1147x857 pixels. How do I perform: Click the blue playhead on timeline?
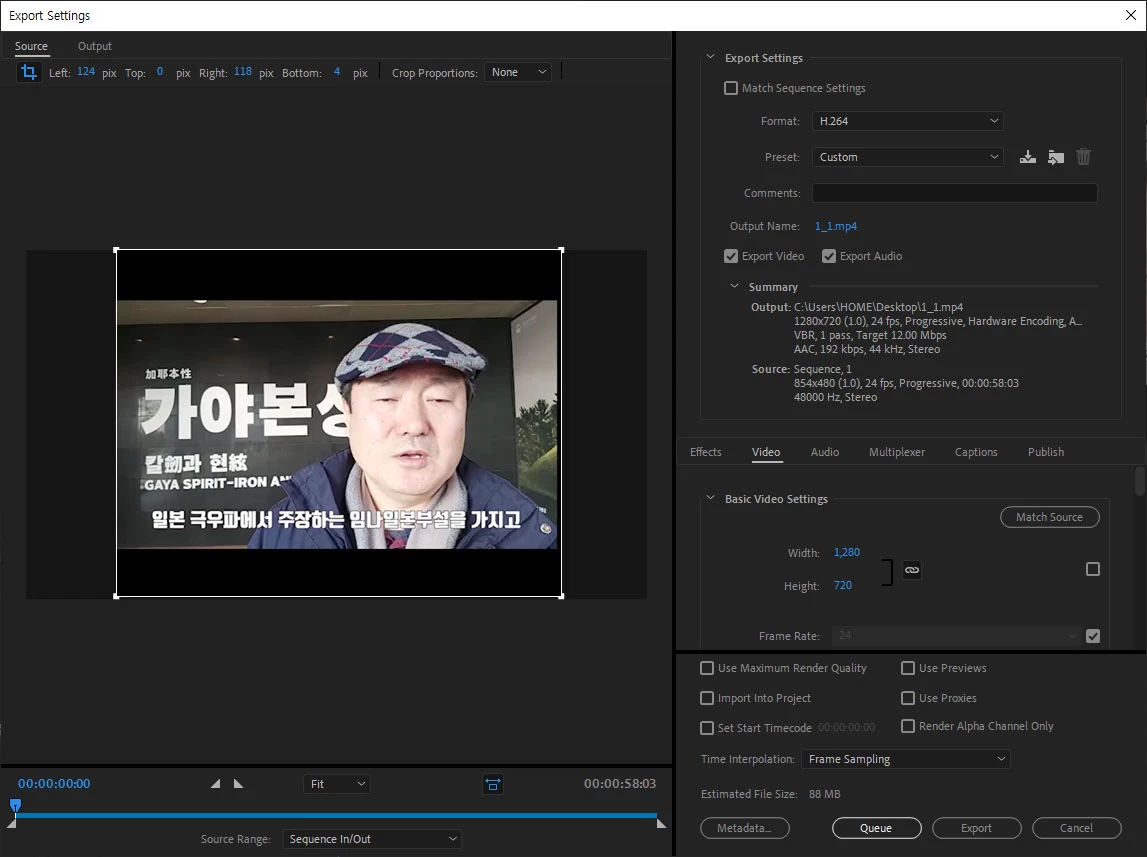pyautogui.click(x=15, y=805)
